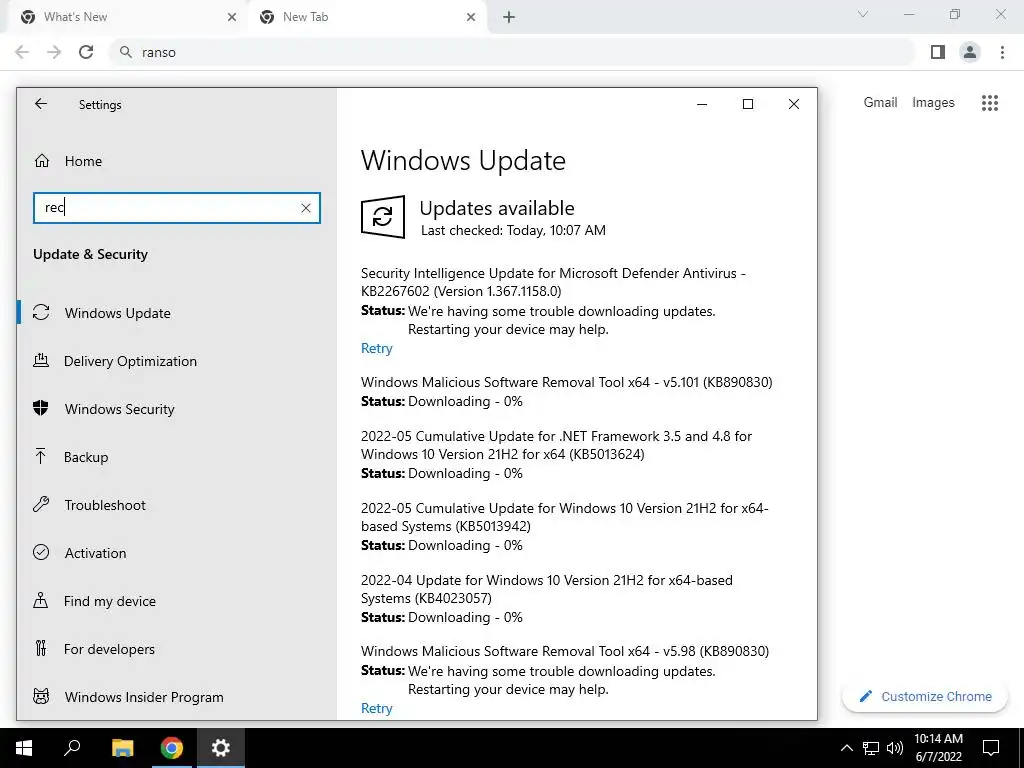Open For developers settings

coord(176,649)
